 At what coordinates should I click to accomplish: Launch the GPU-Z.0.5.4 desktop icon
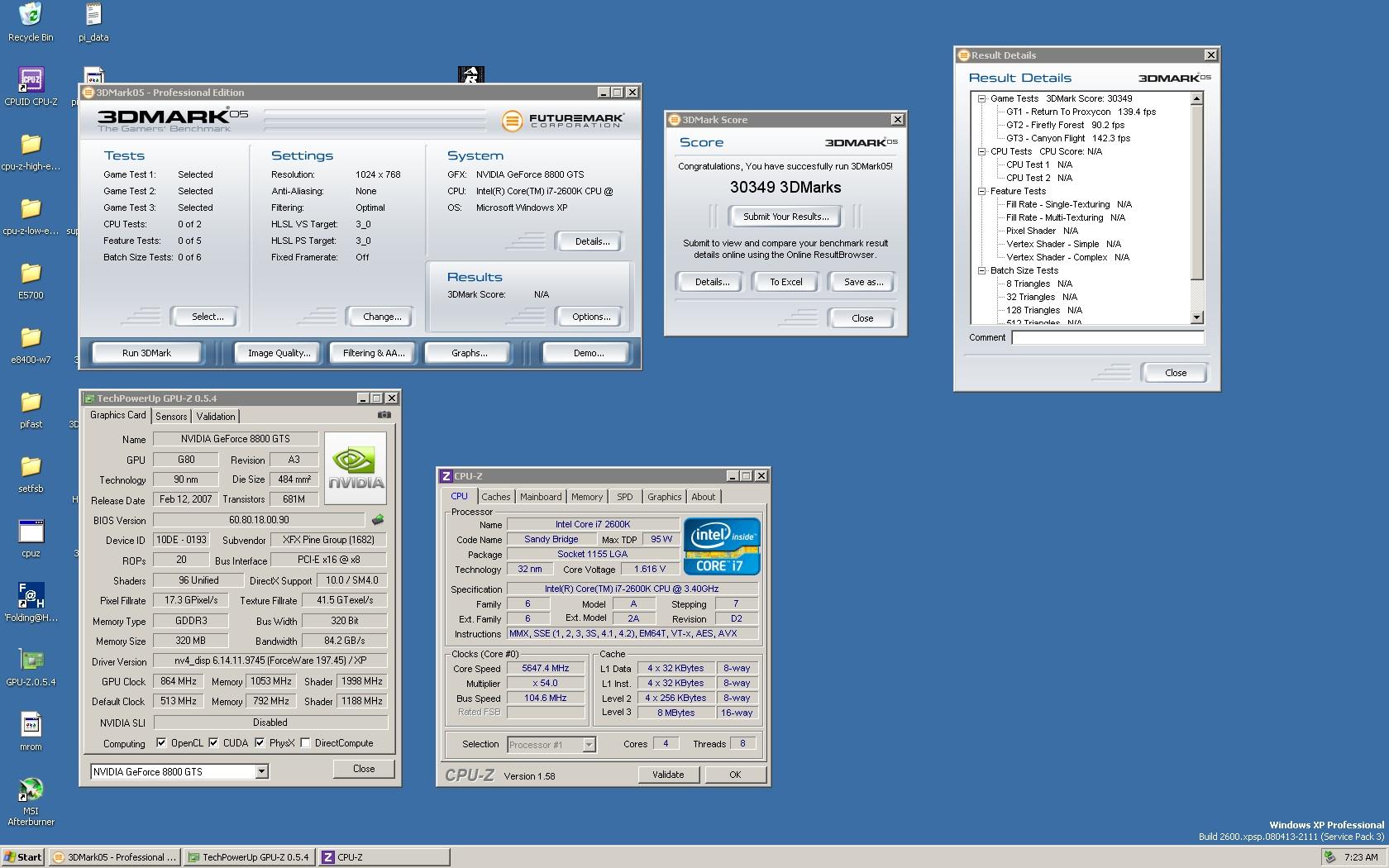[x=31, y=667]
